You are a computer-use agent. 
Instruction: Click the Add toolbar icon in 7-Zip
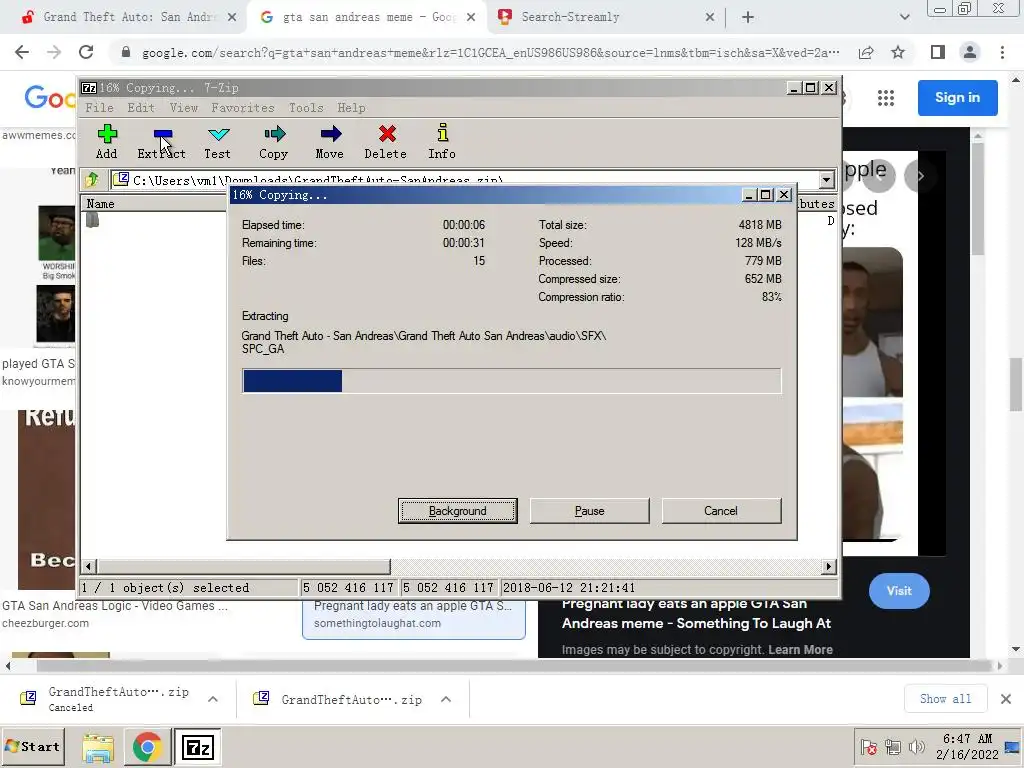coord(106,142)
